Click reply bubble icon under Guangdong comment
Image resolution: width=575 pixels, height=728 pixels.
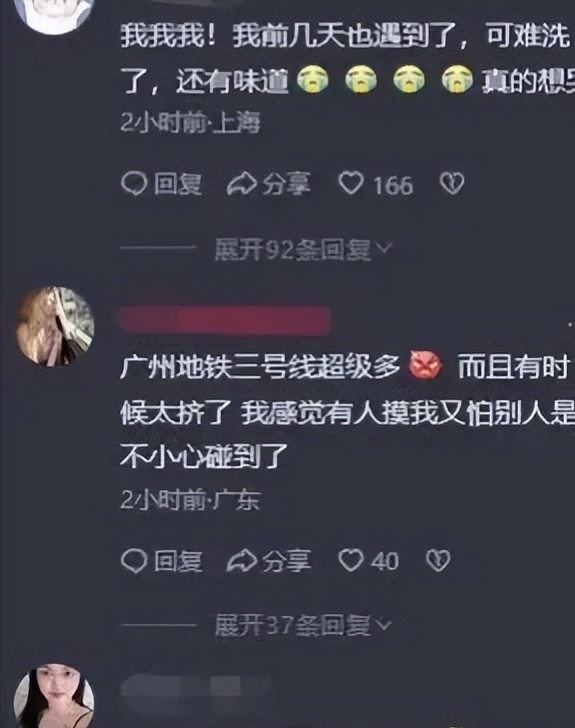tap(134, 561)
